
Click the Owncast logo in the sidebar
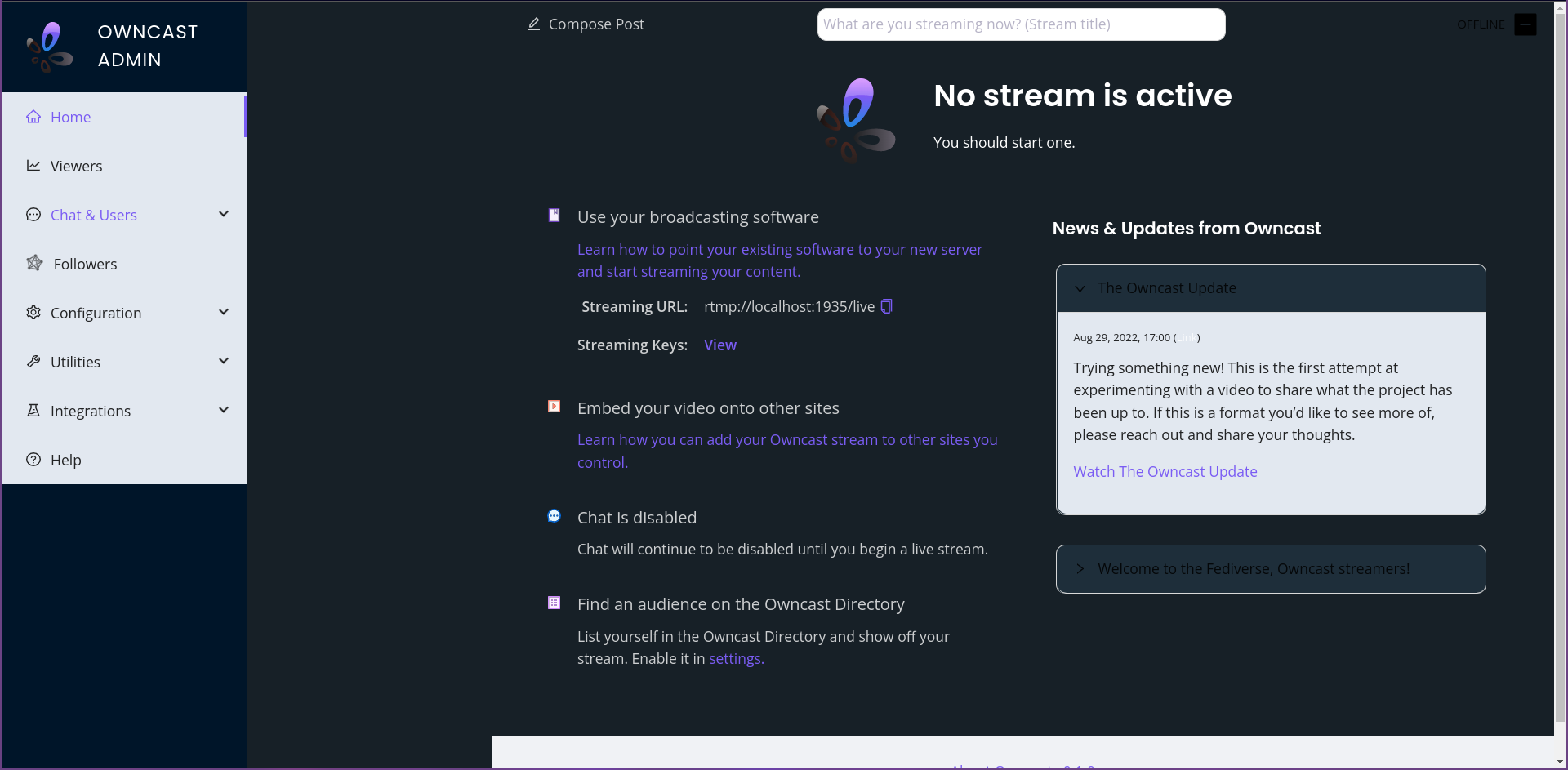[48, 46]
